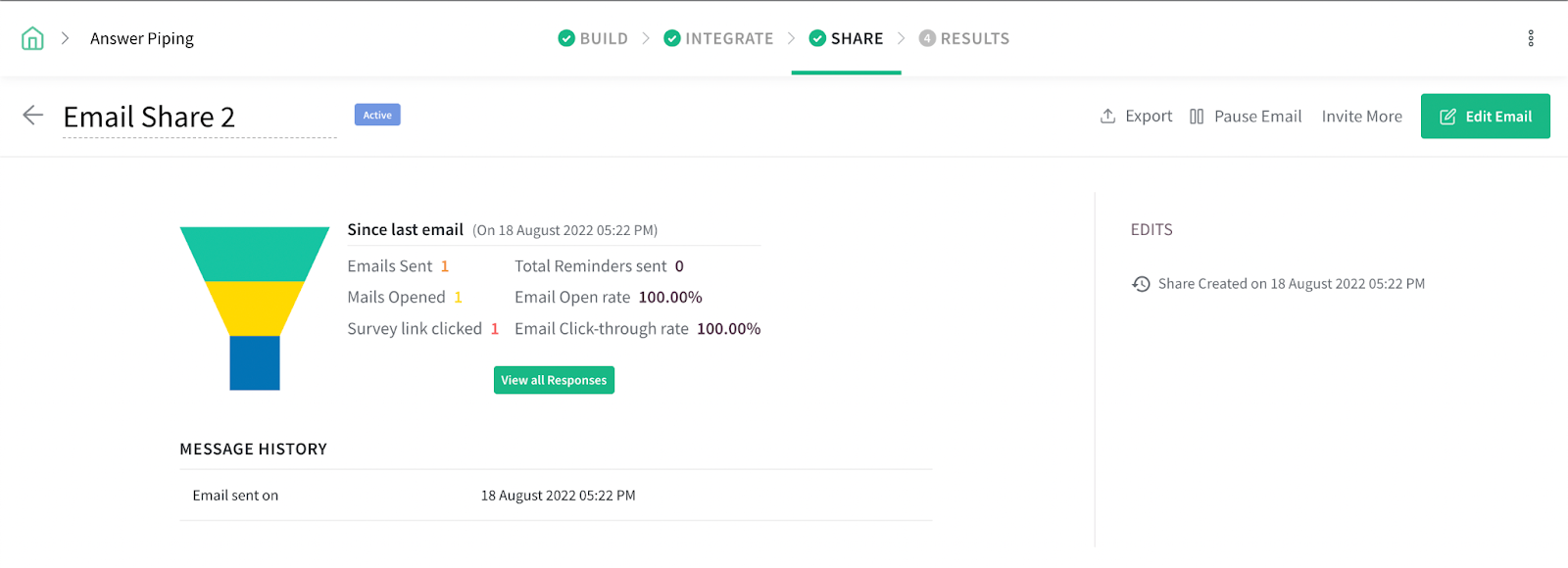Click the green checkmark icon beside Build
1568x568 pixels.
(x=566, y=38)
